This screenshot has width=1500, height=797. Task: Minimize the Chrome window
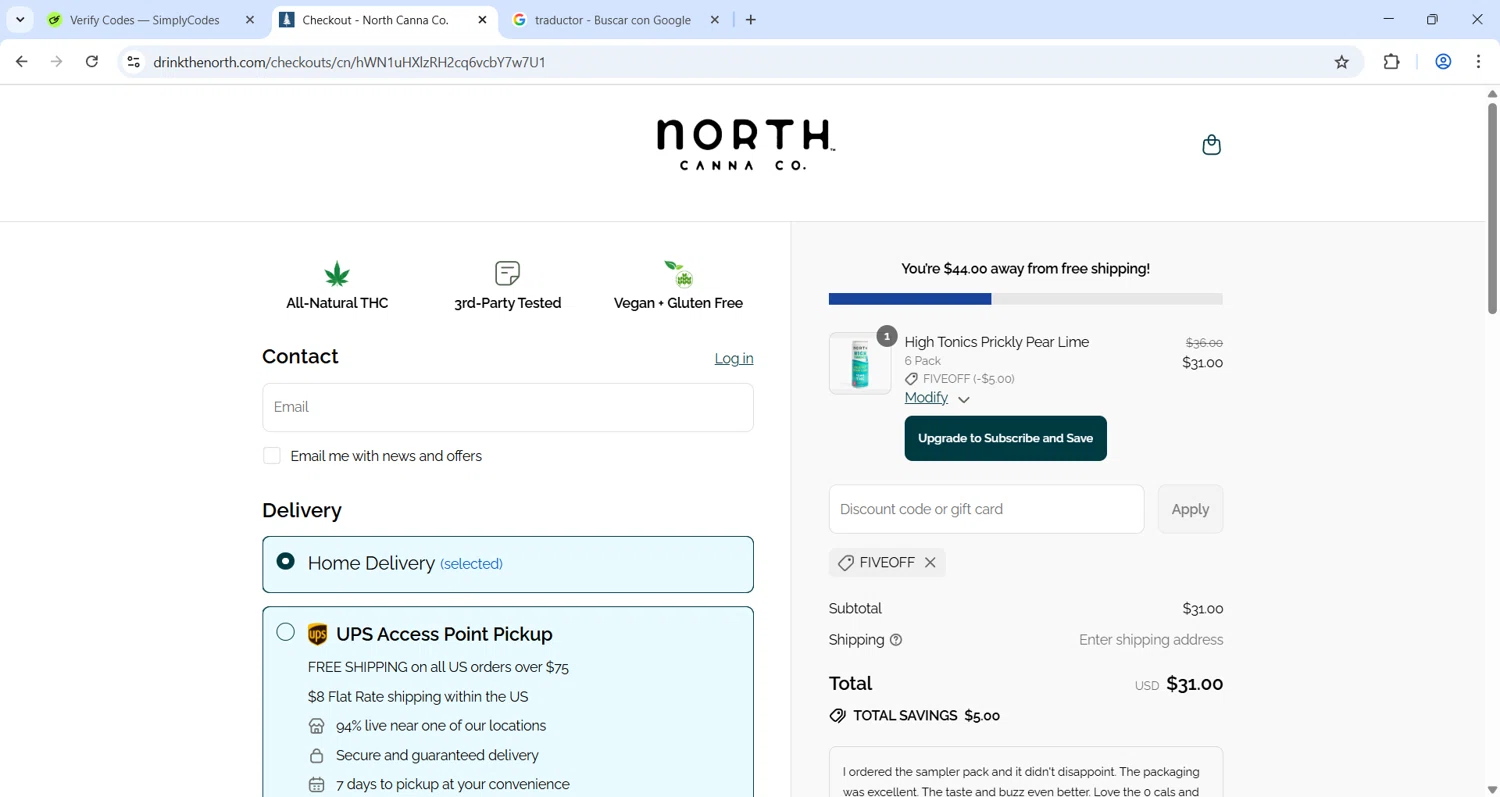pyautogui.click(x=1388, y=19)
